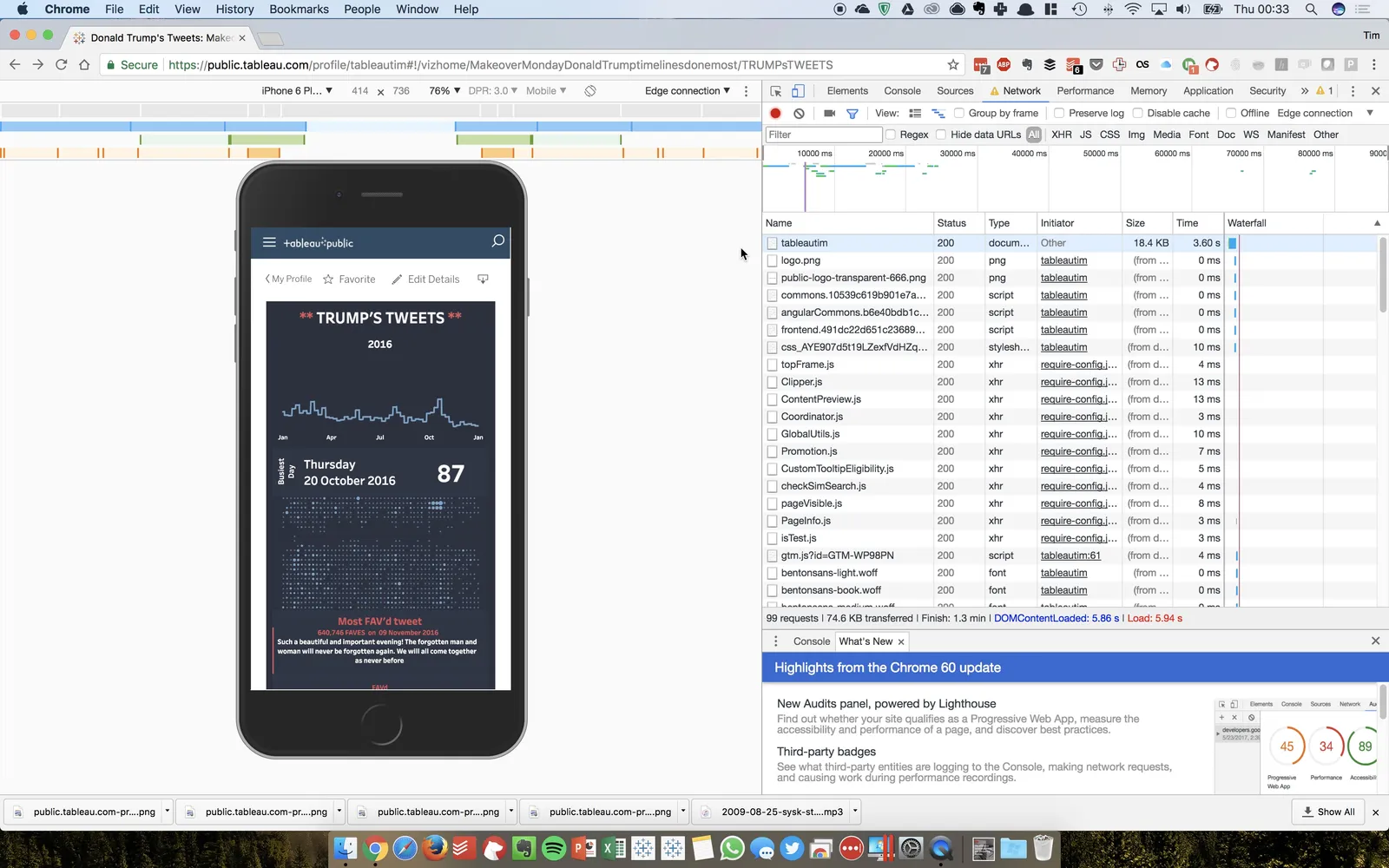Screen dimensions: 1389x868
Task: Click the address bar URL
Action: (x=500, y=64)
